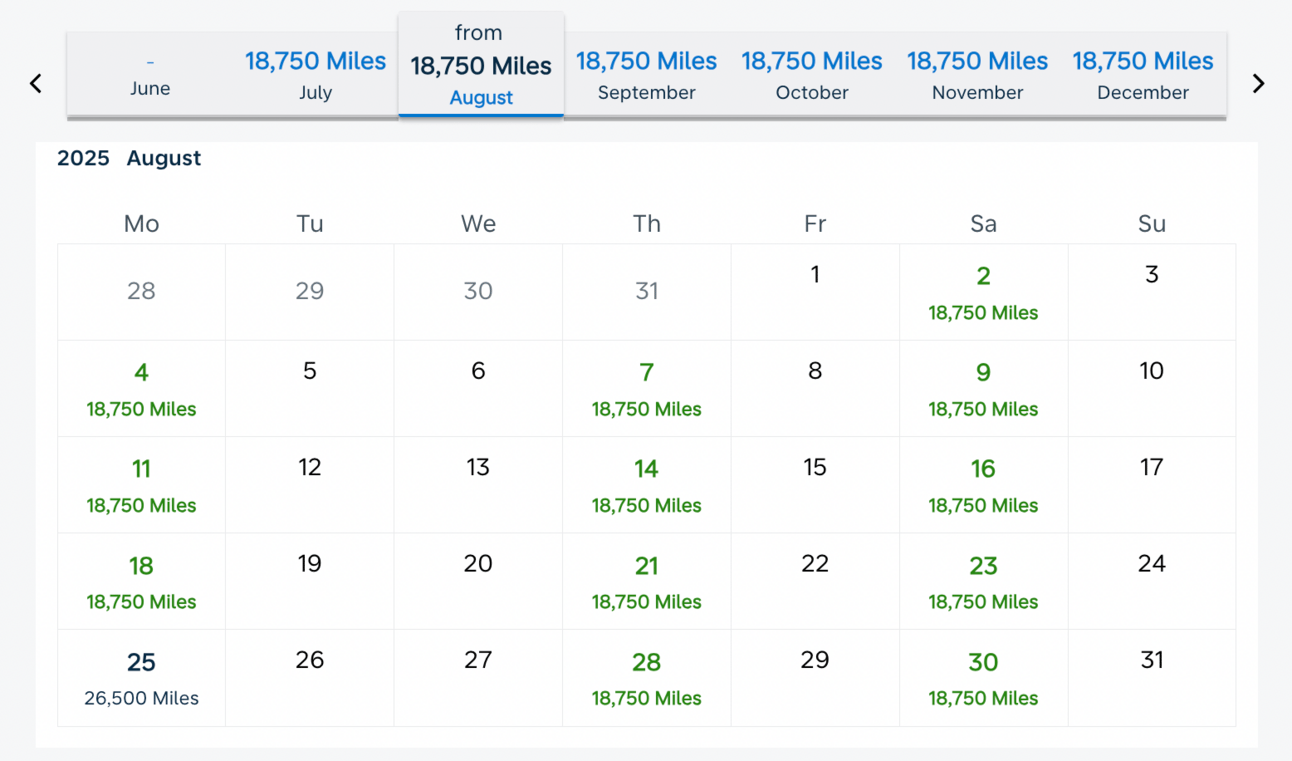The image size is (1292, 761).
Task: Select August 9 award date
Action: pyautogui.click(x=983, y=389)
